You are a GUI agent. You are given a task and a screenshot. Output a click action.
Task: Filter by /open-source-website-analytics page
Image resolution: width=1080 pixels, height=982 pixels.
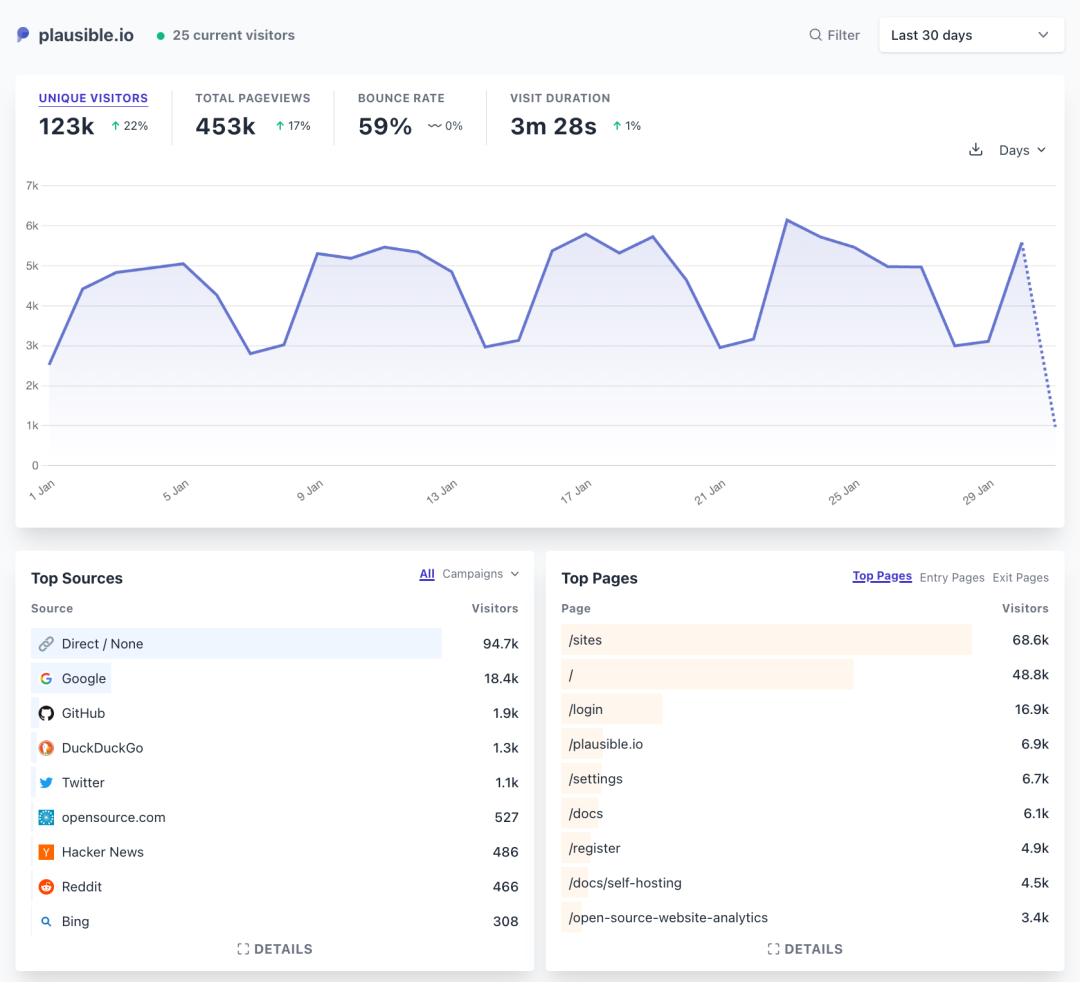pos(667,918)
